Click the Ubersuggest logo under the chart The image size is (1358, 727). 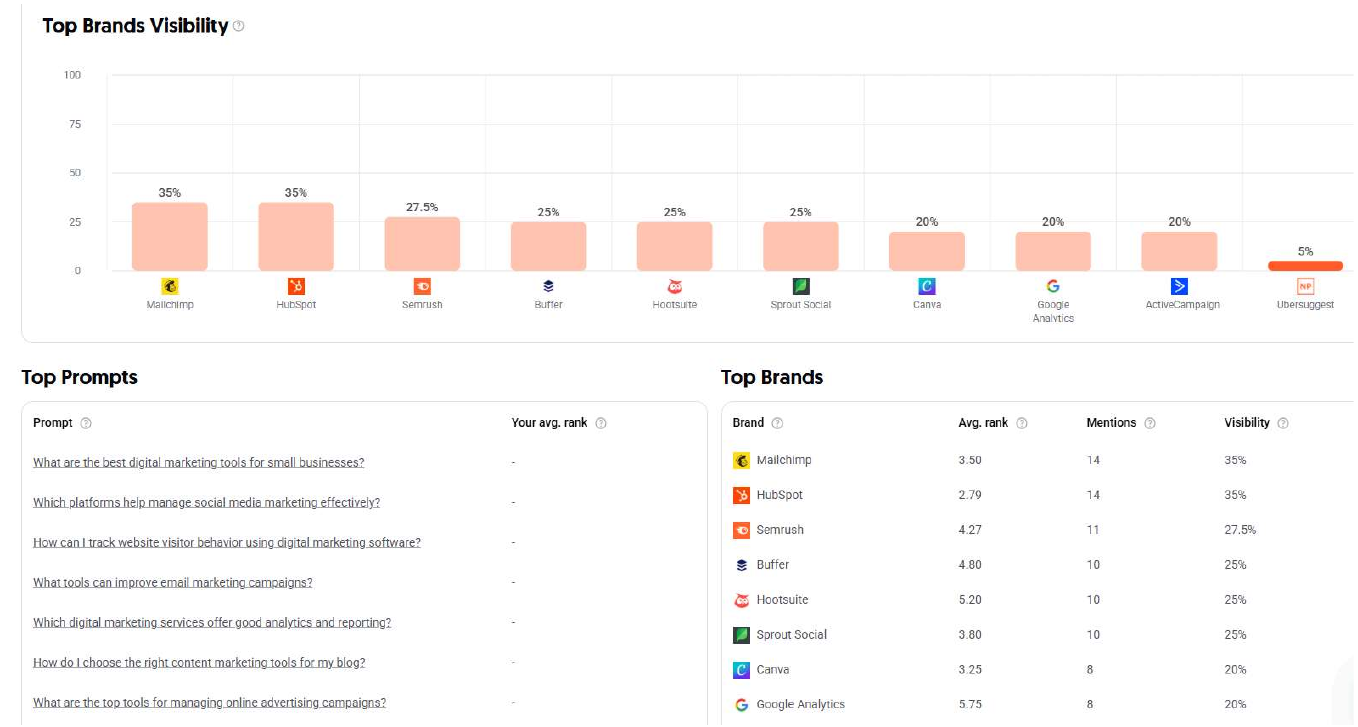click(1305, 287)
